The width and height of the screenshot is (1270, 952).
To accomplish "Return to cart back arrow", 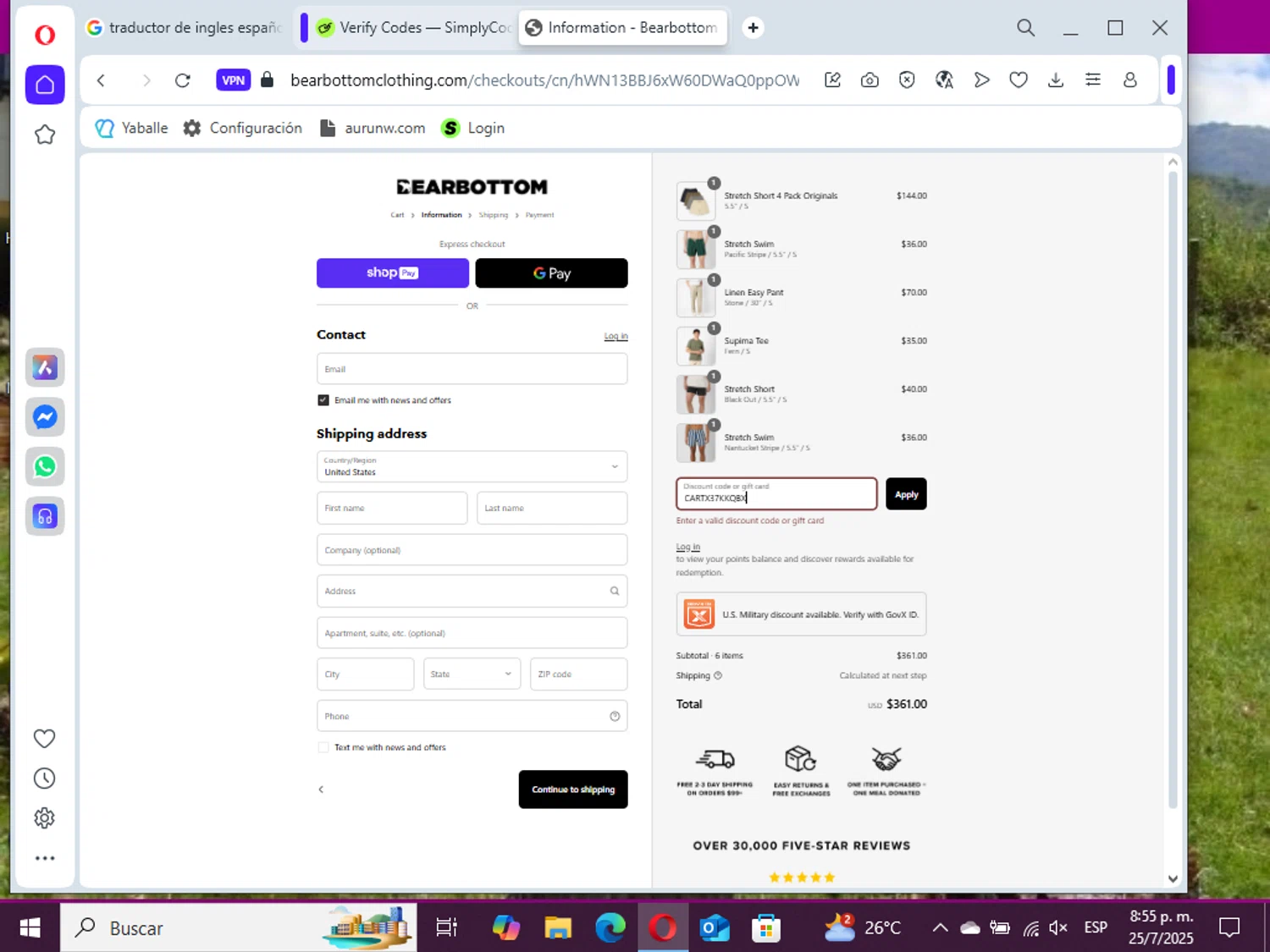I will [321, 790].
